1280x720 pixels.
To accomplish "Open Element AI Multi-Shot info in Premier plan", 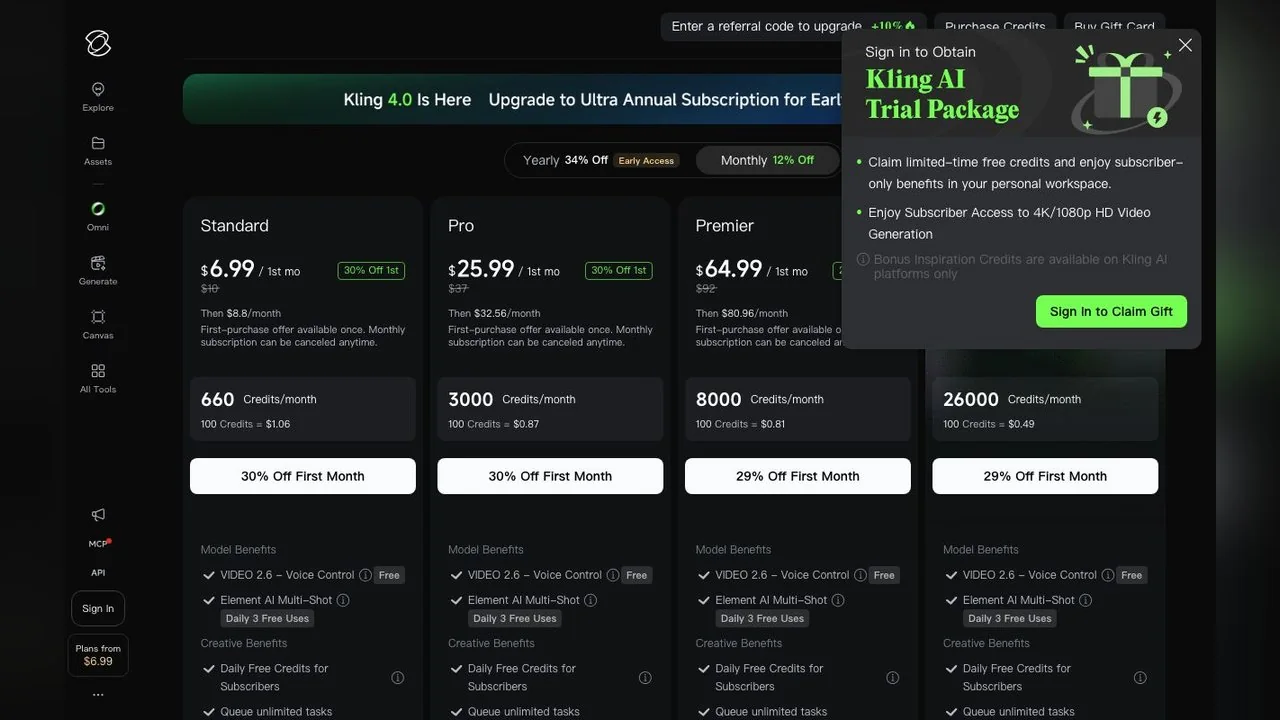I will click(x=838, y=600).
